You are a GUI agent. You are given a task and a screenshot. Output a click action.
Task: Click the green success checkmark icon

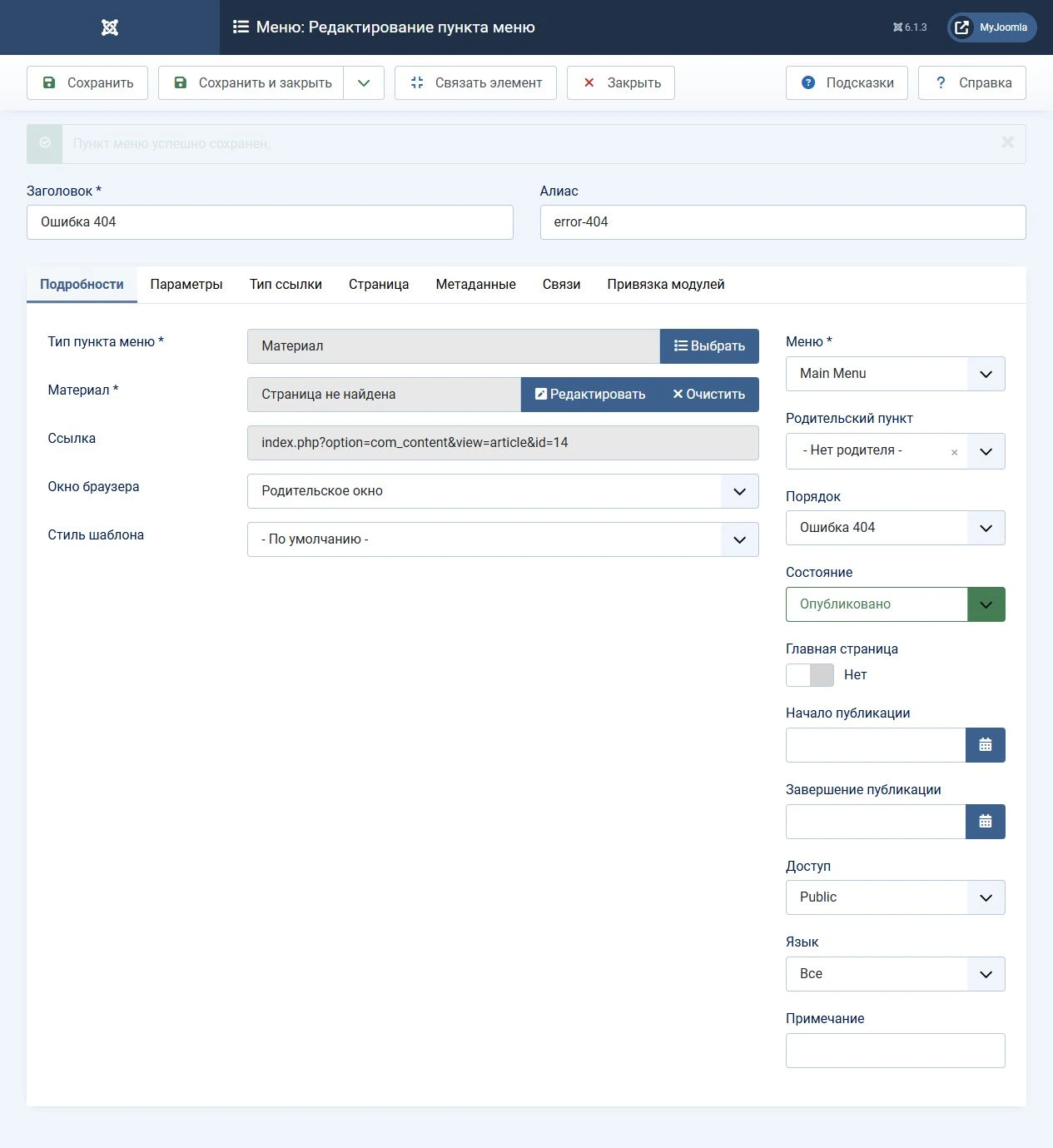(x=45, y=143)
